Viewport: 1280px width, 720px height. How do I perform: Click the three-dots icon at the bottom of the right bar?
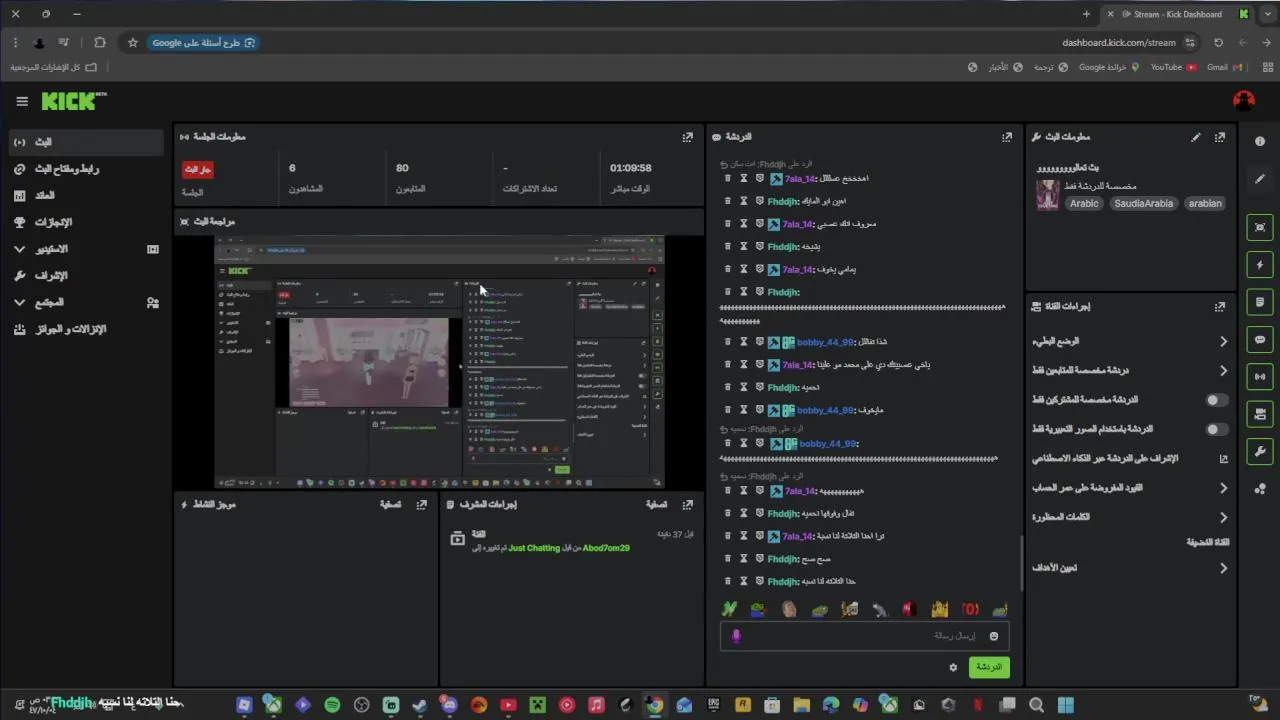[x=1260, y=488]
